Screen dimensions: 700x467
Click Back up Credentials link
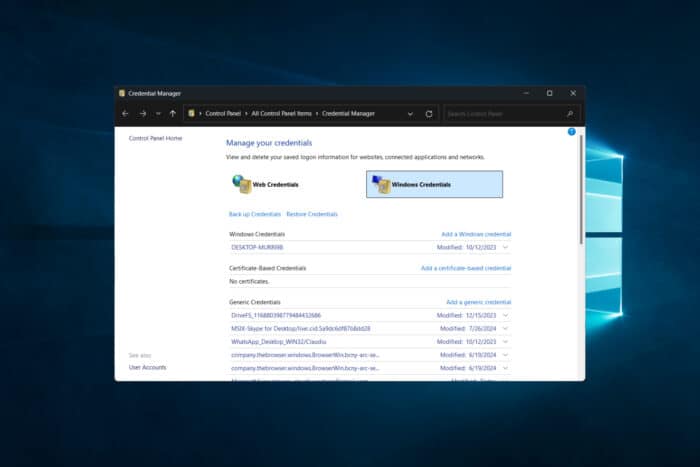[254, 214]
